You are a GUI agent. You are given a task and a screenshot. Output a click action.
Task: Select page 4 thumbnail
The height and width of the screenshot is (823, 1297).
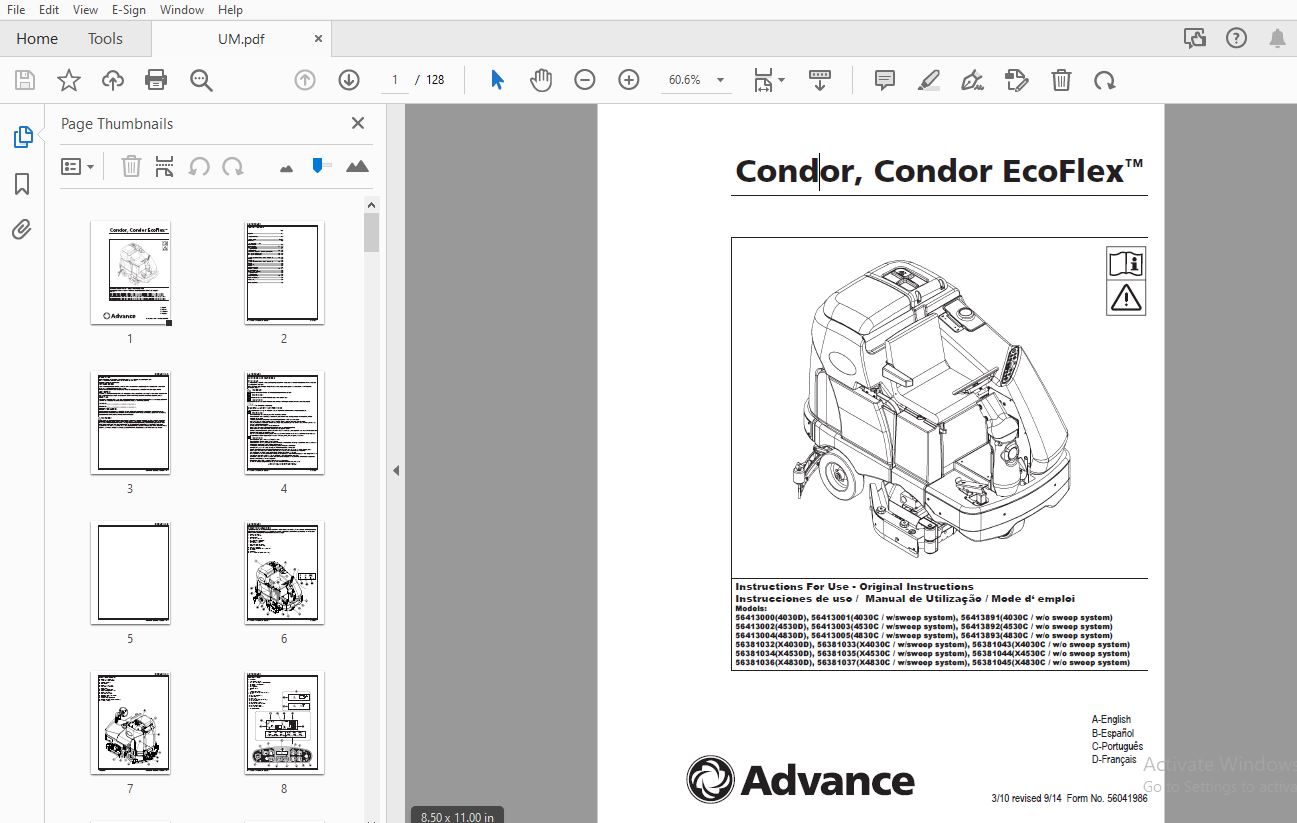pos(284,423)
